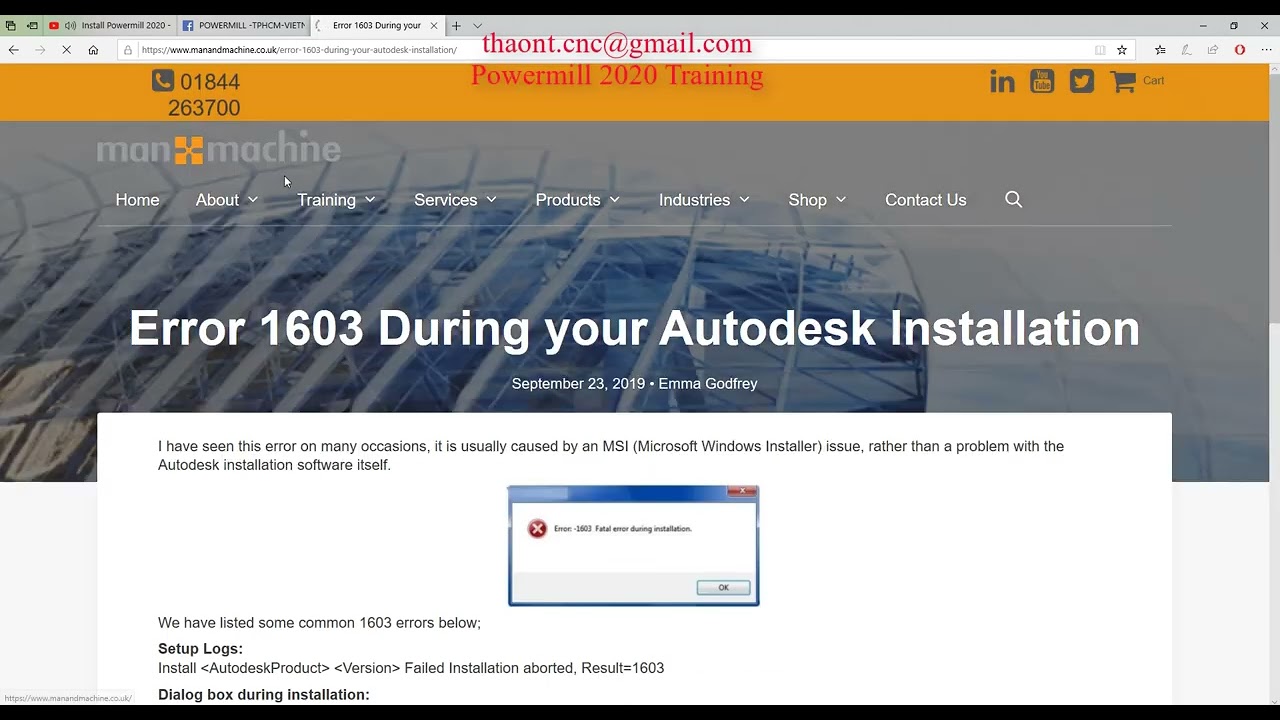Open the tabs you've set aside

pyautogui.click(x=11, y=25)
